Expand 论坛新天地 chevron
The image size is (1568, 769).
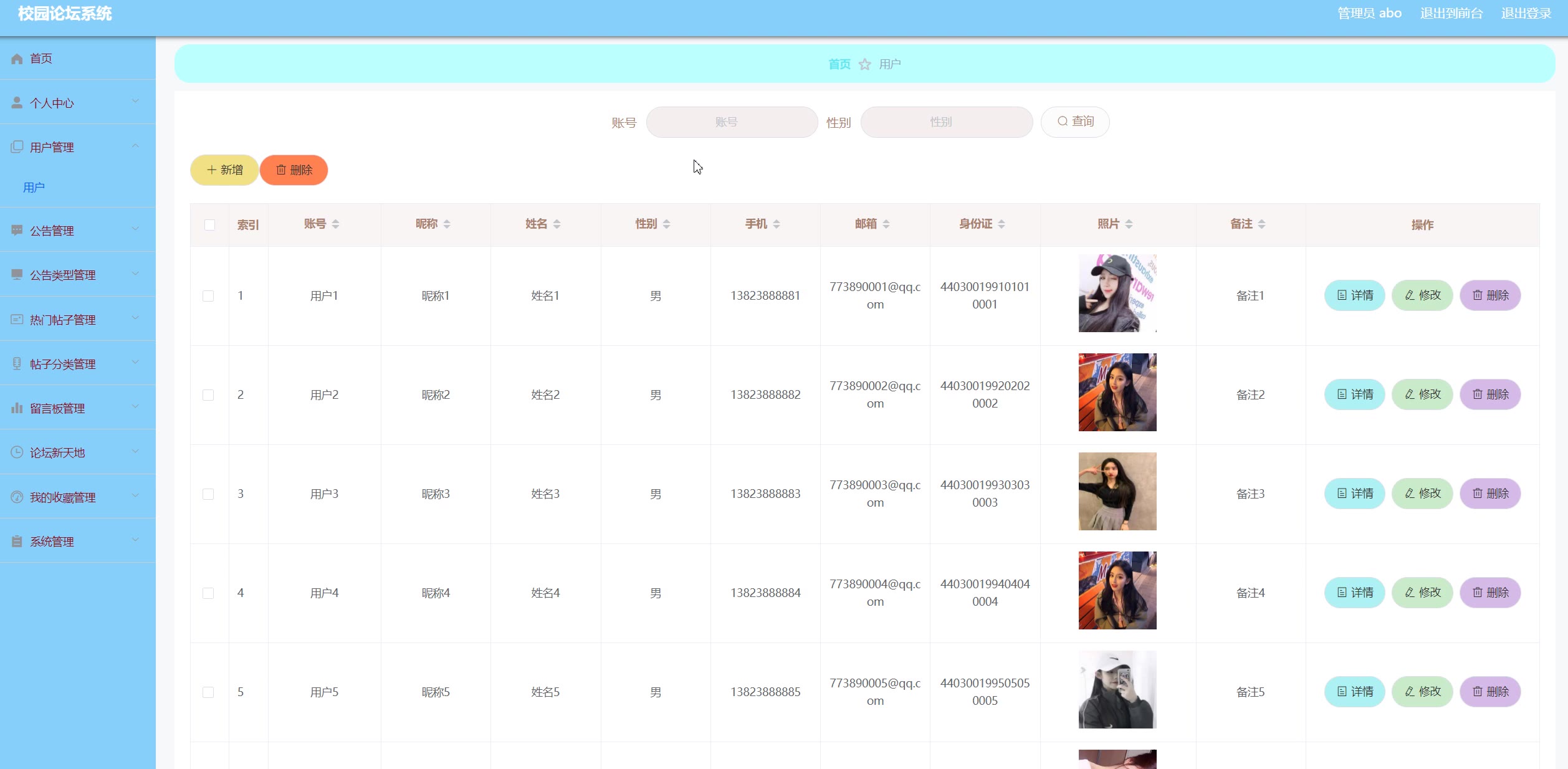pos(135,451)
